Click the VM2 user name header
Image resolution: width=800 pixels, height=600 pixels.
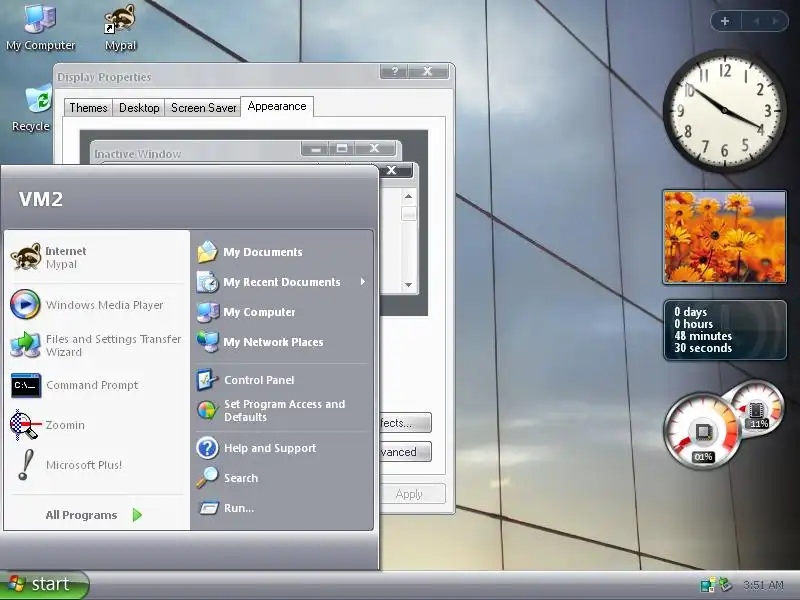[x=41, y=199]
